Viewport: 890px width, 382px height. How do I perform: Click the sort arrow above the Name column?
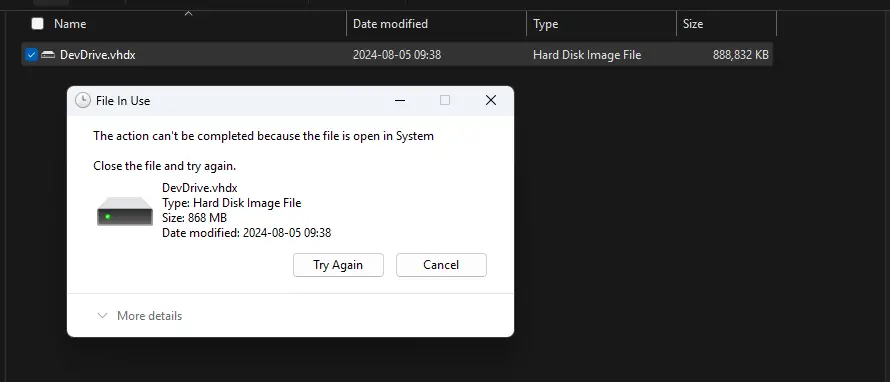(188, 14)
